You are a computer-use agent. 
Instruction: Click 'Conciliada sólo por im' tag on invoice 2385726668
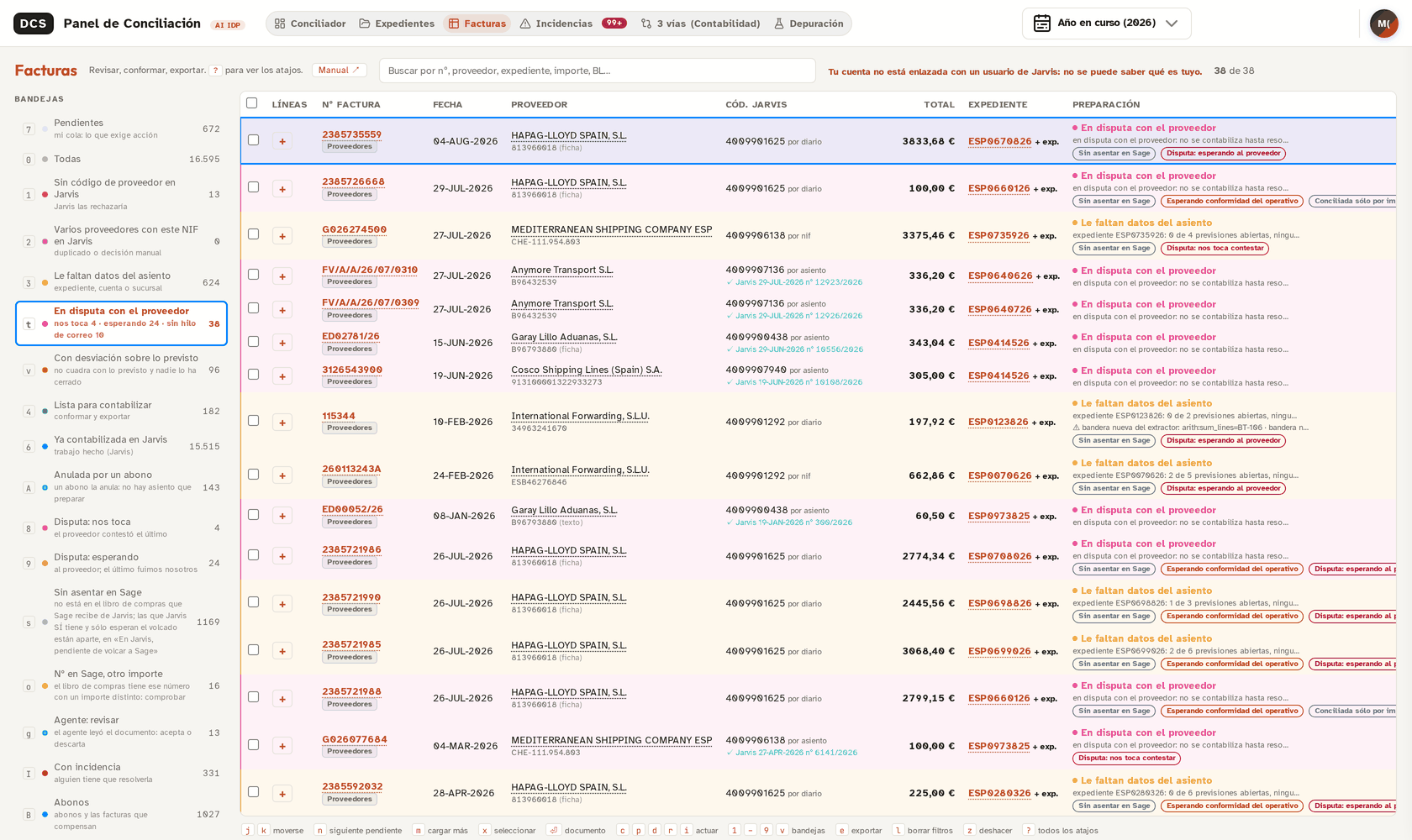click(x=1353, y=201)
